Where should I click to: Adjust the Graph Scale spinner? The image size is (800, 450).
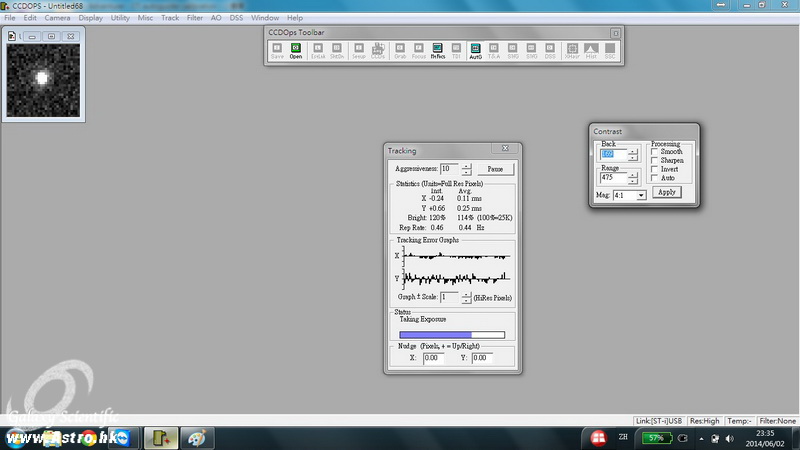(466, 298)
